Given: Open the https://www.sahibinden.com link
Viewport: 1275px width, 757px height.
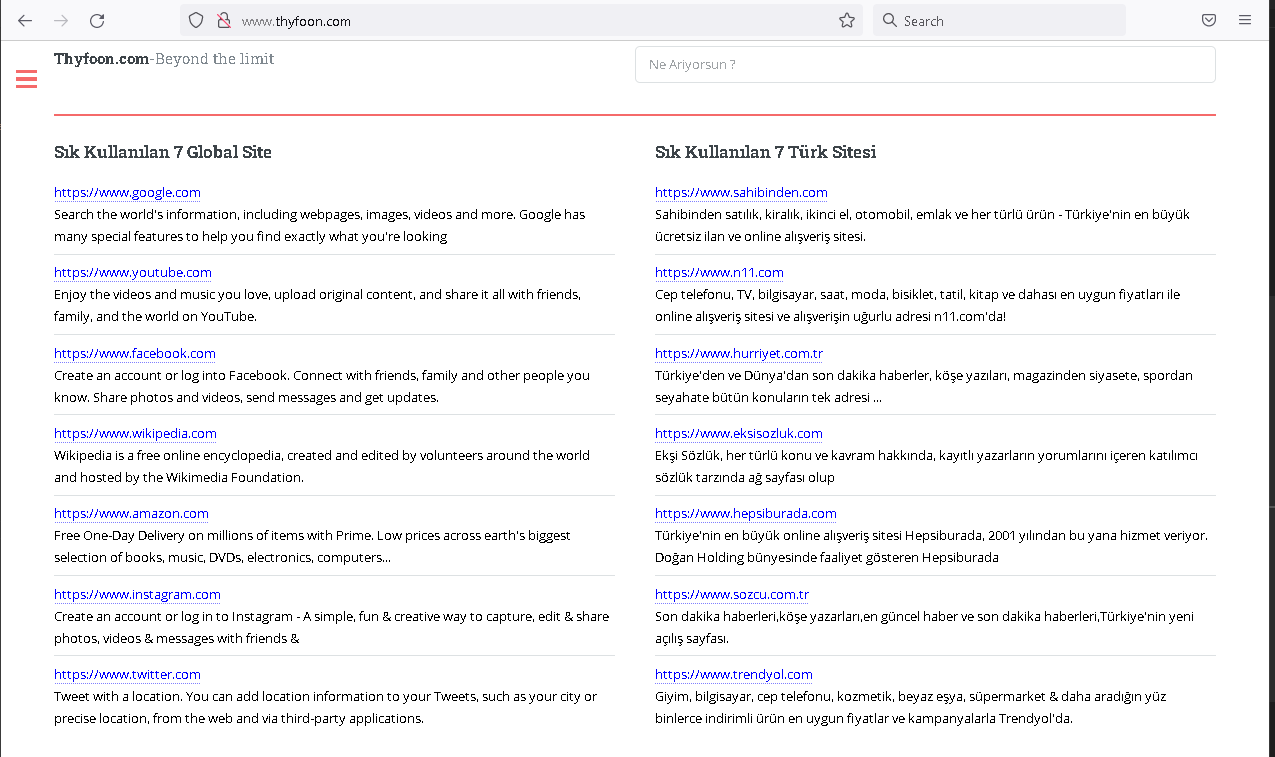Looking at the screenshot, I should click(741, 192).
